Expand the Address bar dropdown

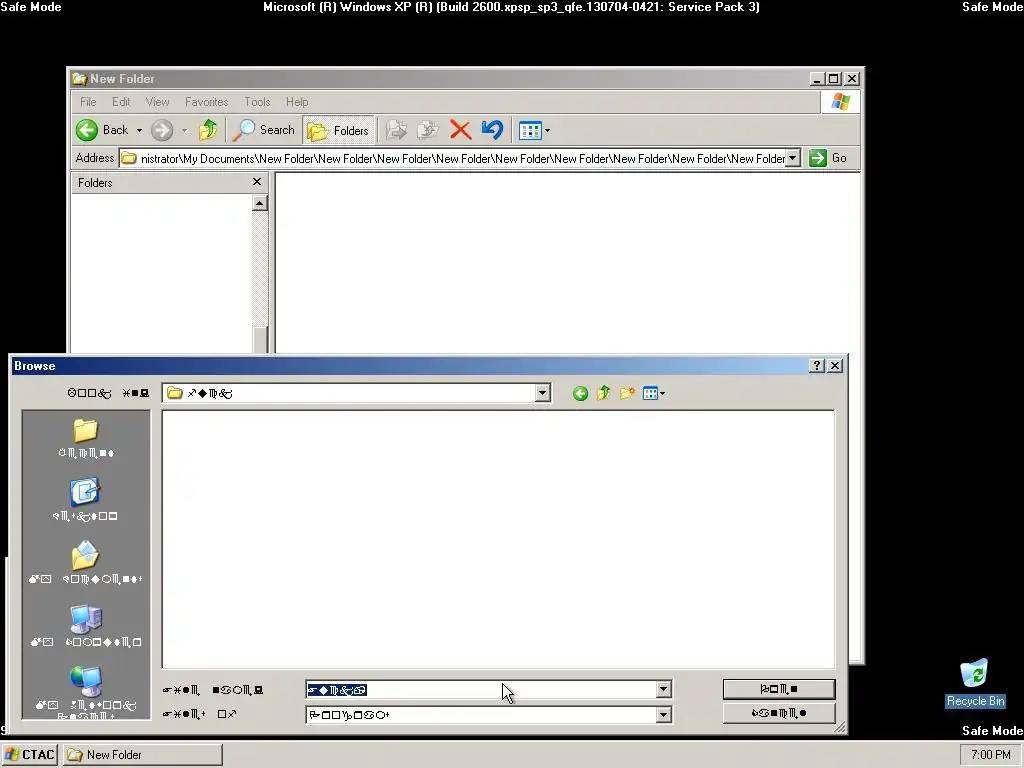tap(793, 158)
